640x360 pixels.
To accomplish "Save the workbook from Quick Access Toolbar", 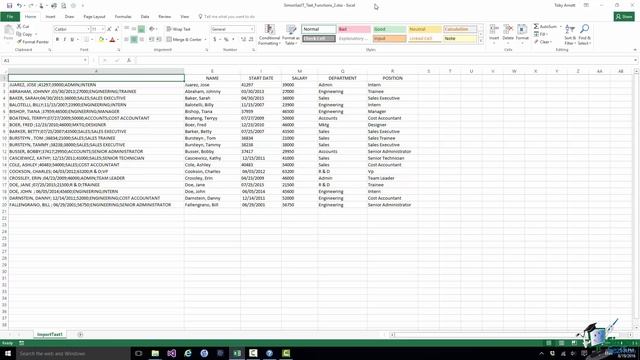I will pyautogui.click(x=9, y=6).
